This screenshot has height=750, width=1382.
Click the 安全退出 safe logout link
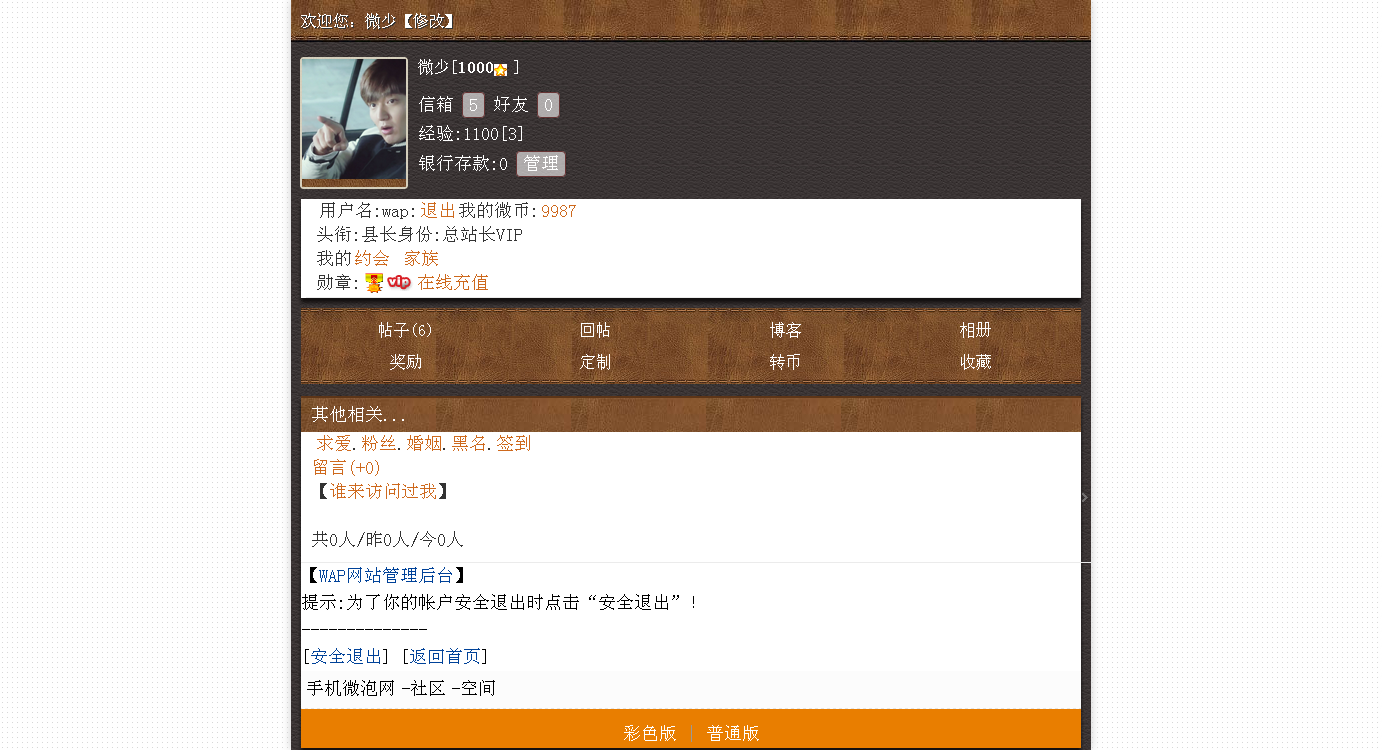(346, 657)
